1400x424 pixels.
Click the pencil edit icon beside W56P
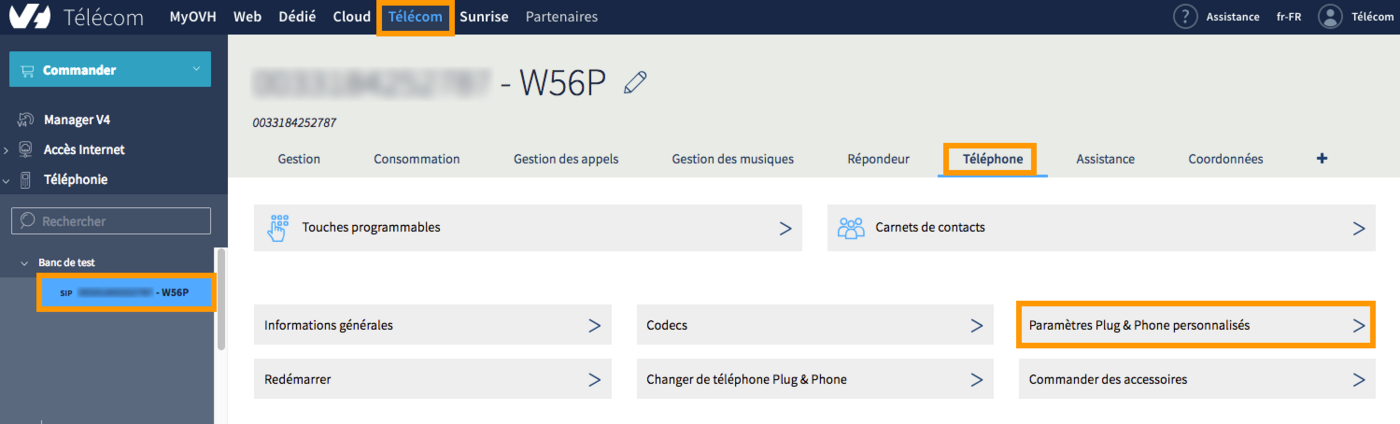[635, 83]
